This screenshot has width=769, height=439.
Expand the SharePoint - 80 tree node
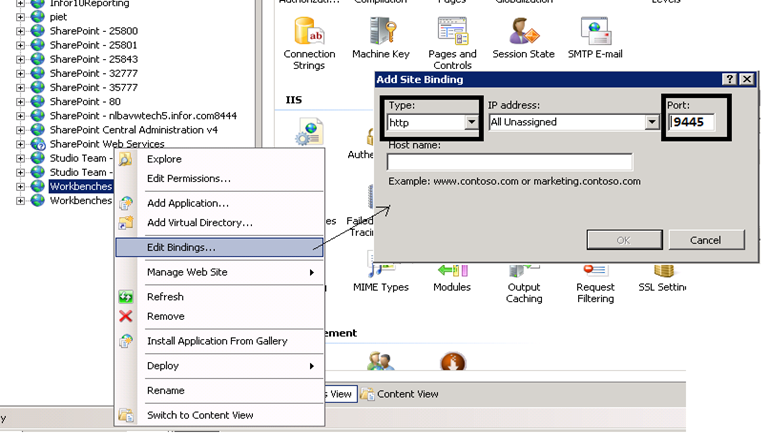click(x=21, y=101)
